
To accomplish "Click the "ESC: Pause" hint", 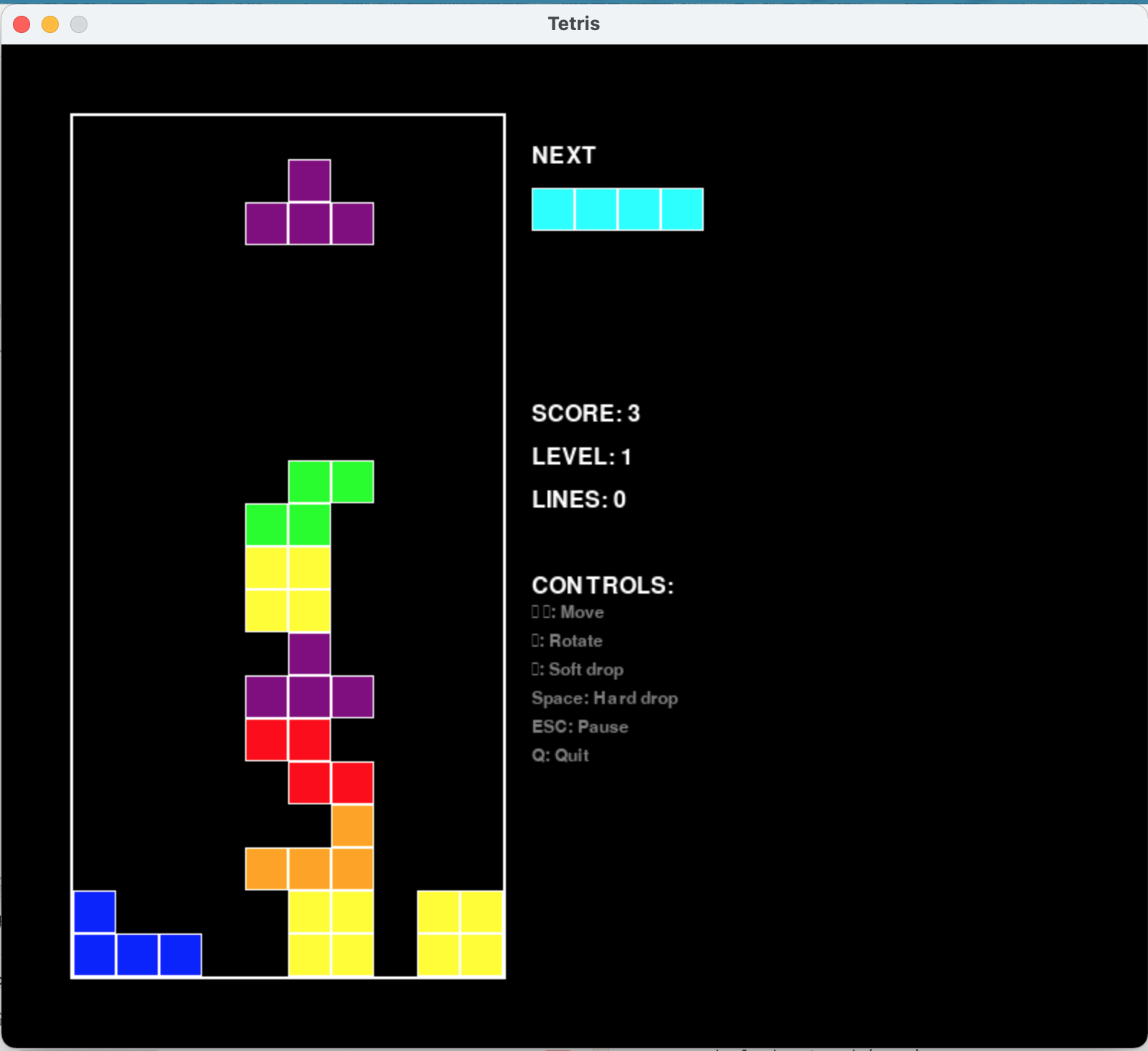I will [x=580, y=727].
